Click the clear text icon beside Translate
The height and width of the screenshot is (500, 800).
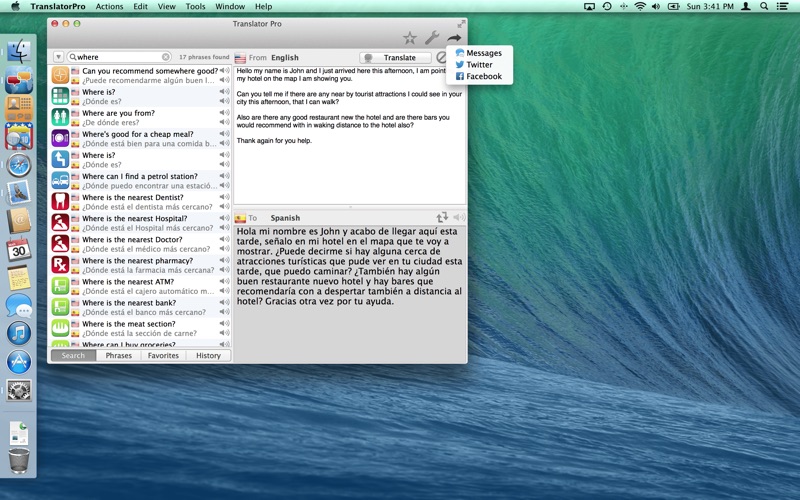441,58
